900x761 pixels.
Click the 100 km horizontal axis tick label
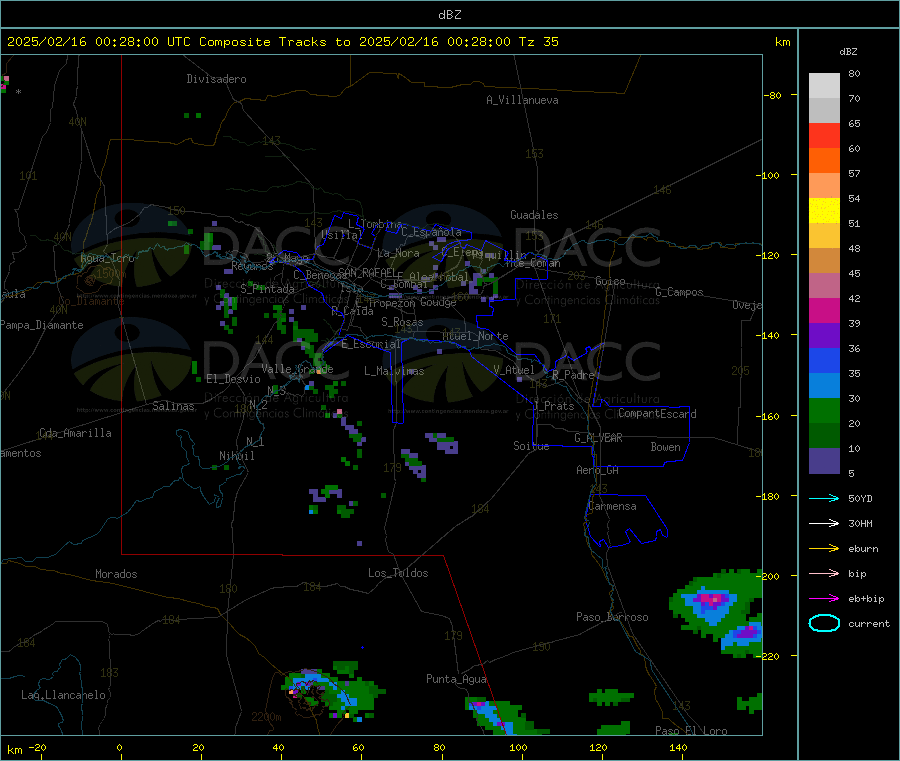(518, 748)
